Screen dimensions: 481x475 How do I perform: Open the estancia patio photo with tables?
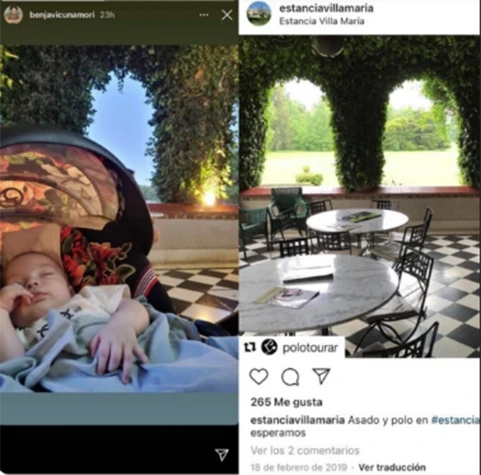(360, 197)
